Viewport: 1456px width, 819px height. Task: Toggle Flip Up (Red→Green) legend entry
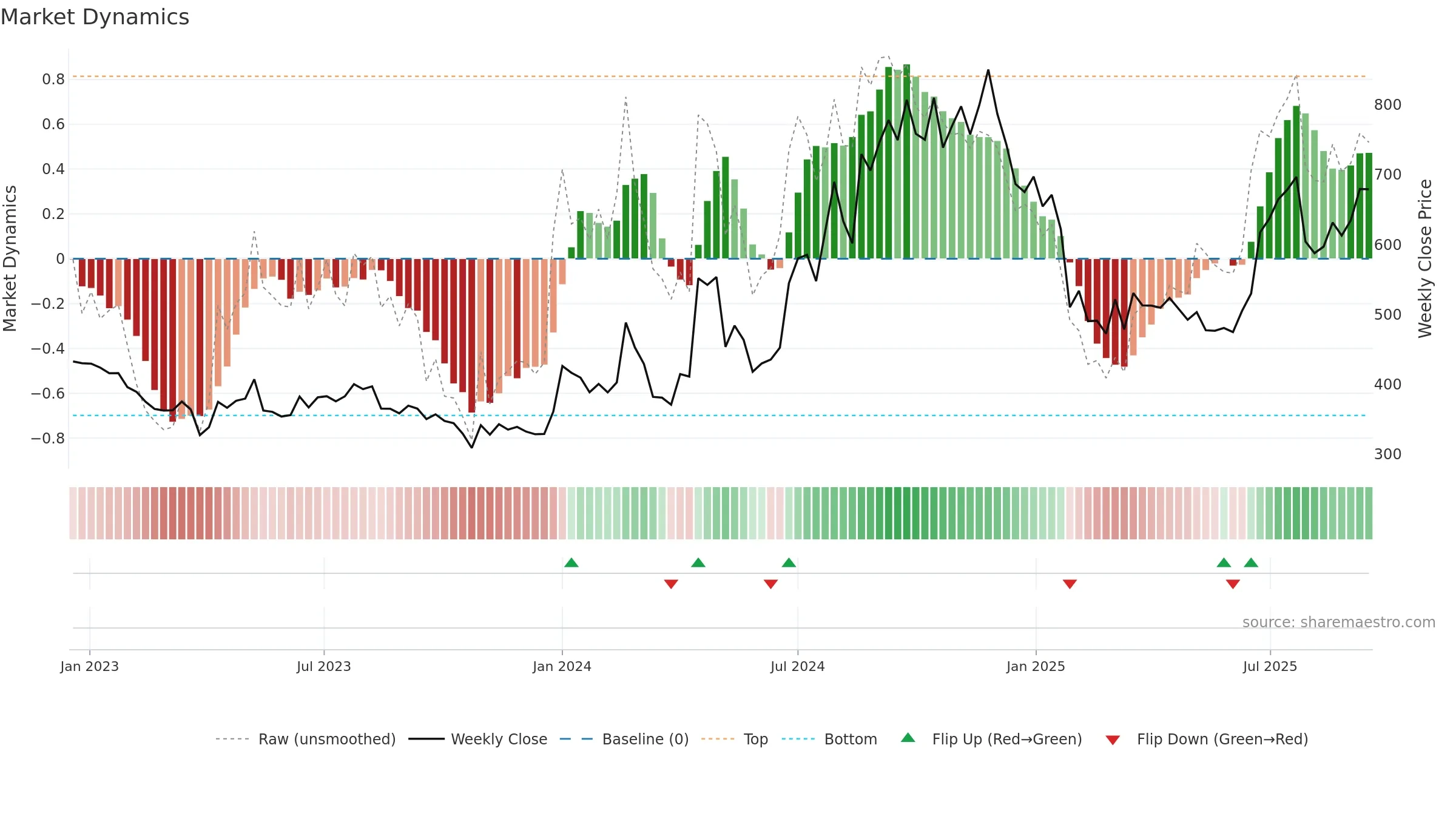[991, 739]
